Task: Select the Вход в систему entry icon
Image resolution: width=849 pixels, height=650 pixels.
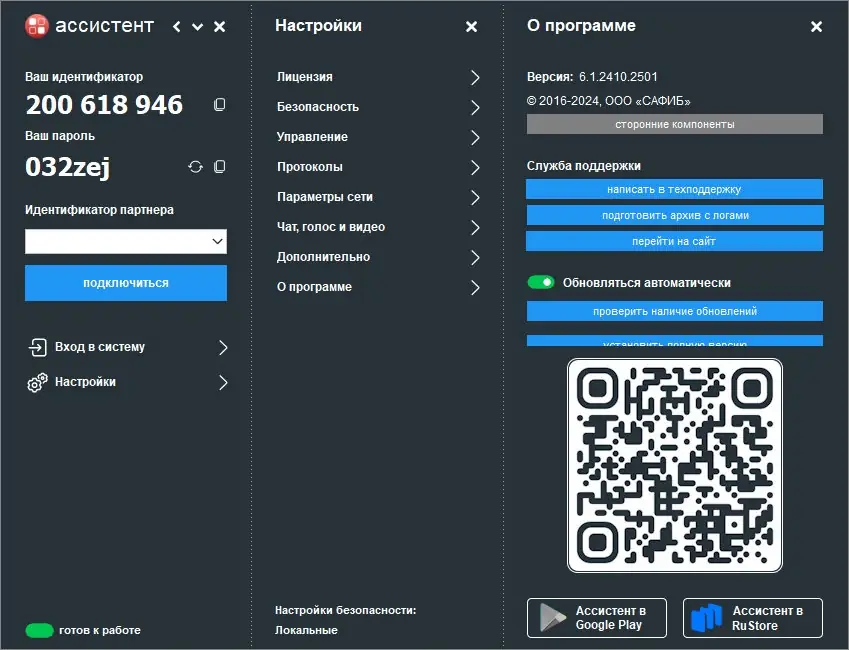Action: coord(37,348)
